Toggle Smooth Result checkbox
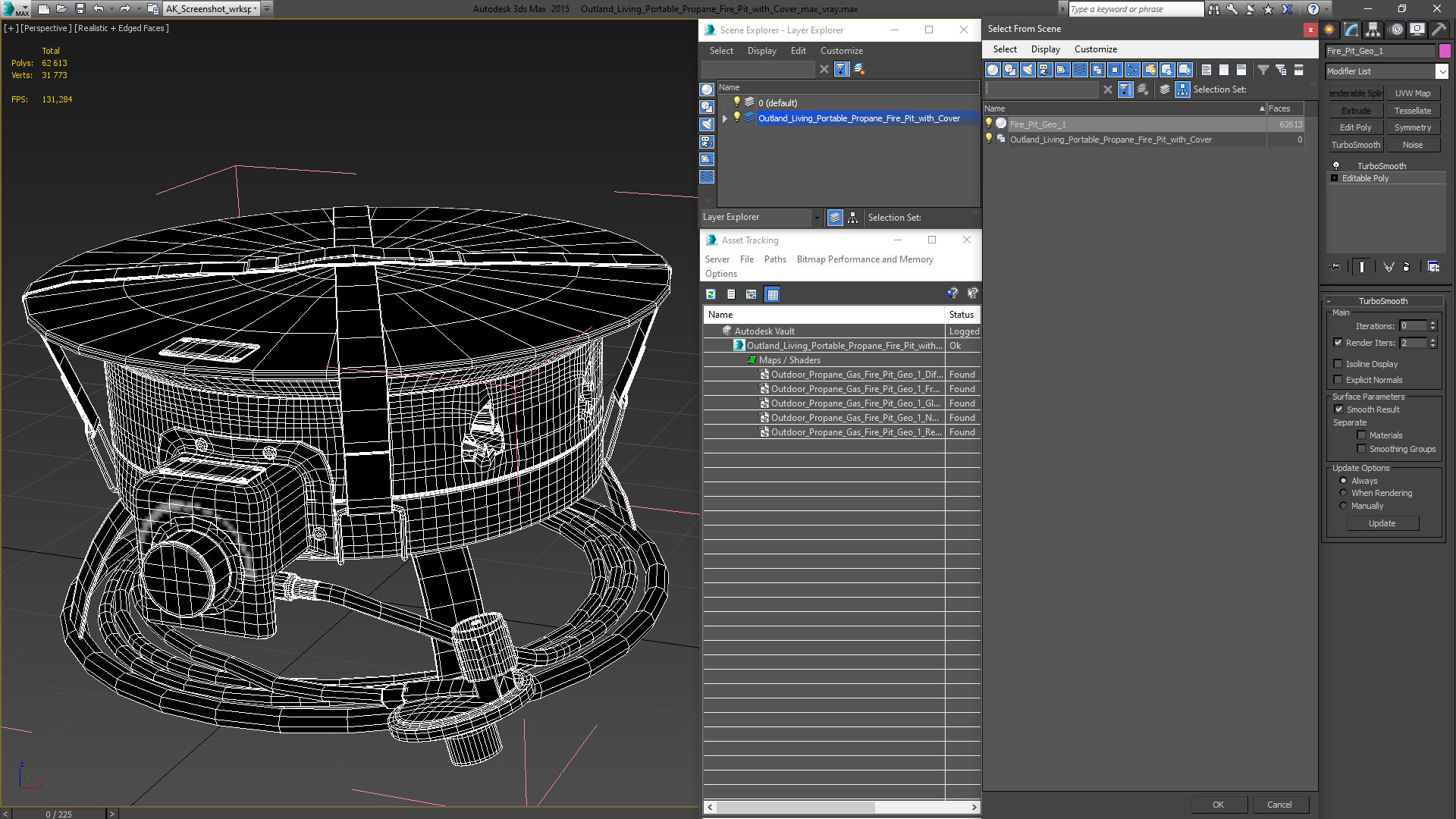This screenshot has height=819, width=1456. tap(1338, 409)
